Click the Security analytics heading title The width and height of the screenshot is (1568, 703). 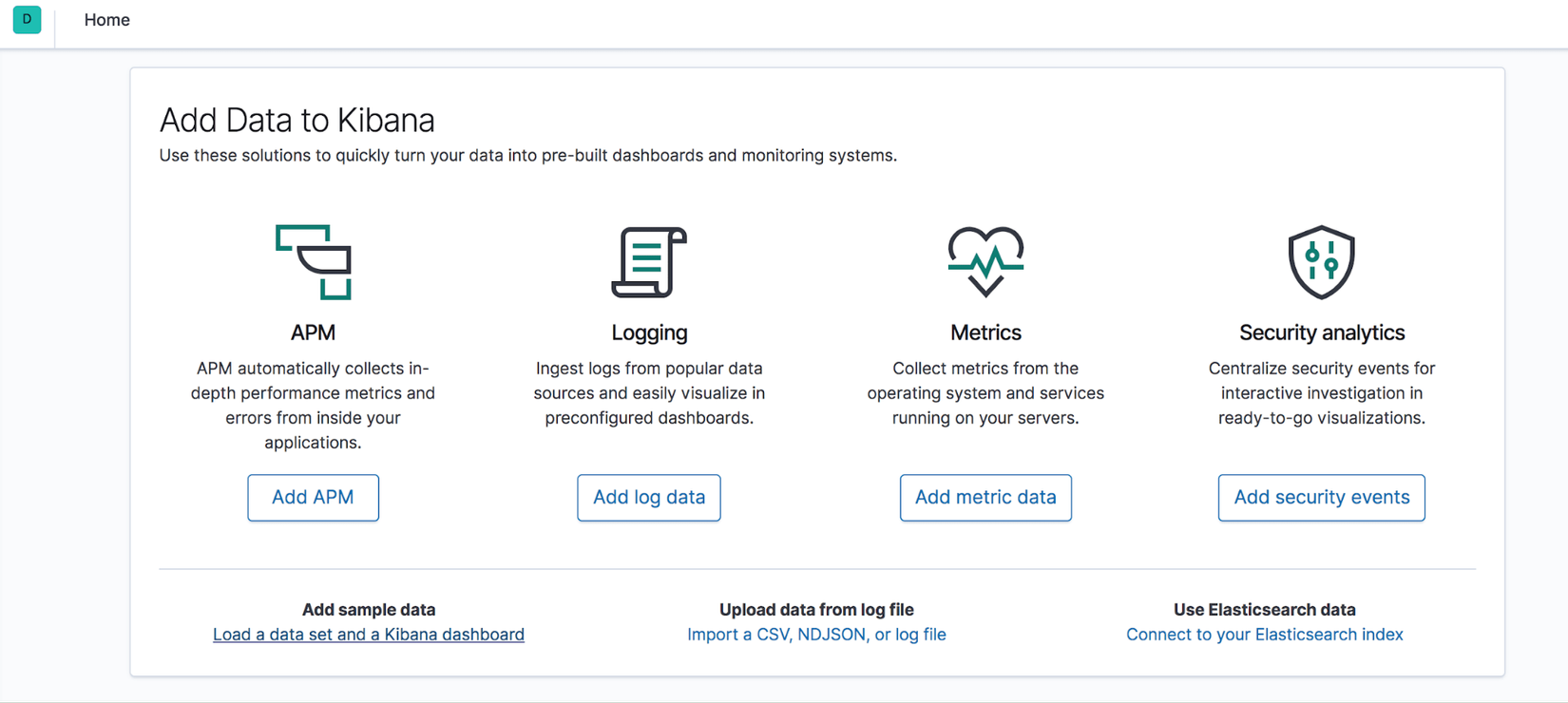pyautogui.click(x=1321, y=332)
